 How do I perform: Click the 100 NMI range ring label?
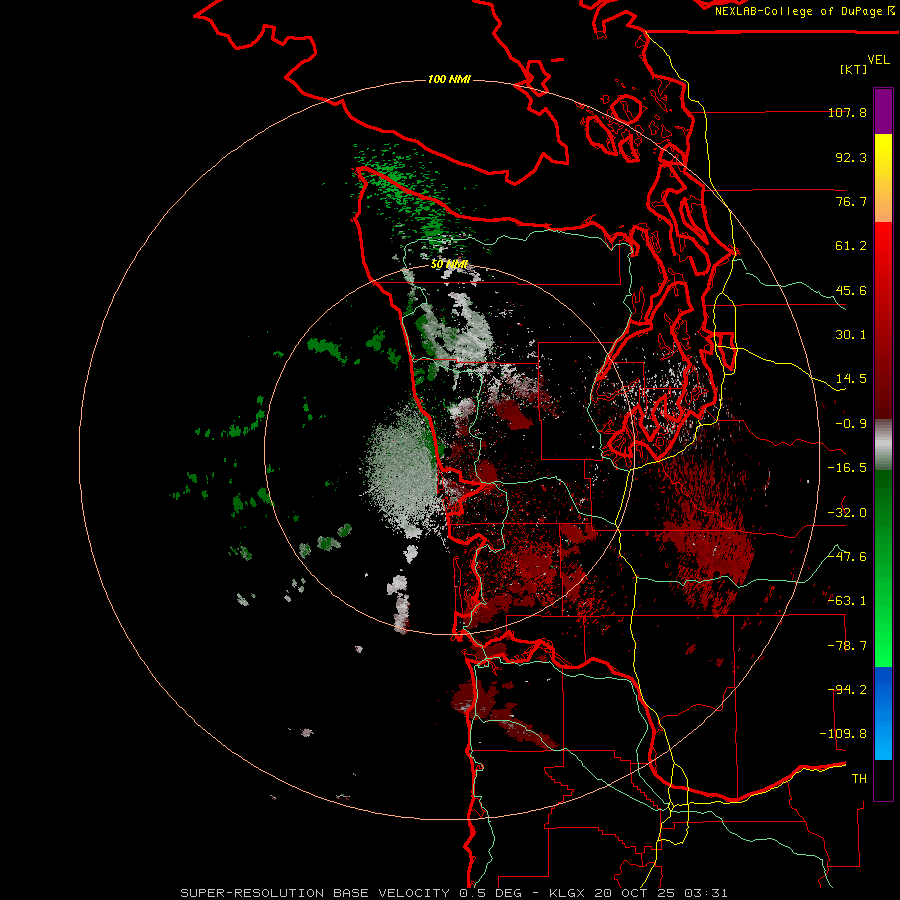449,79
